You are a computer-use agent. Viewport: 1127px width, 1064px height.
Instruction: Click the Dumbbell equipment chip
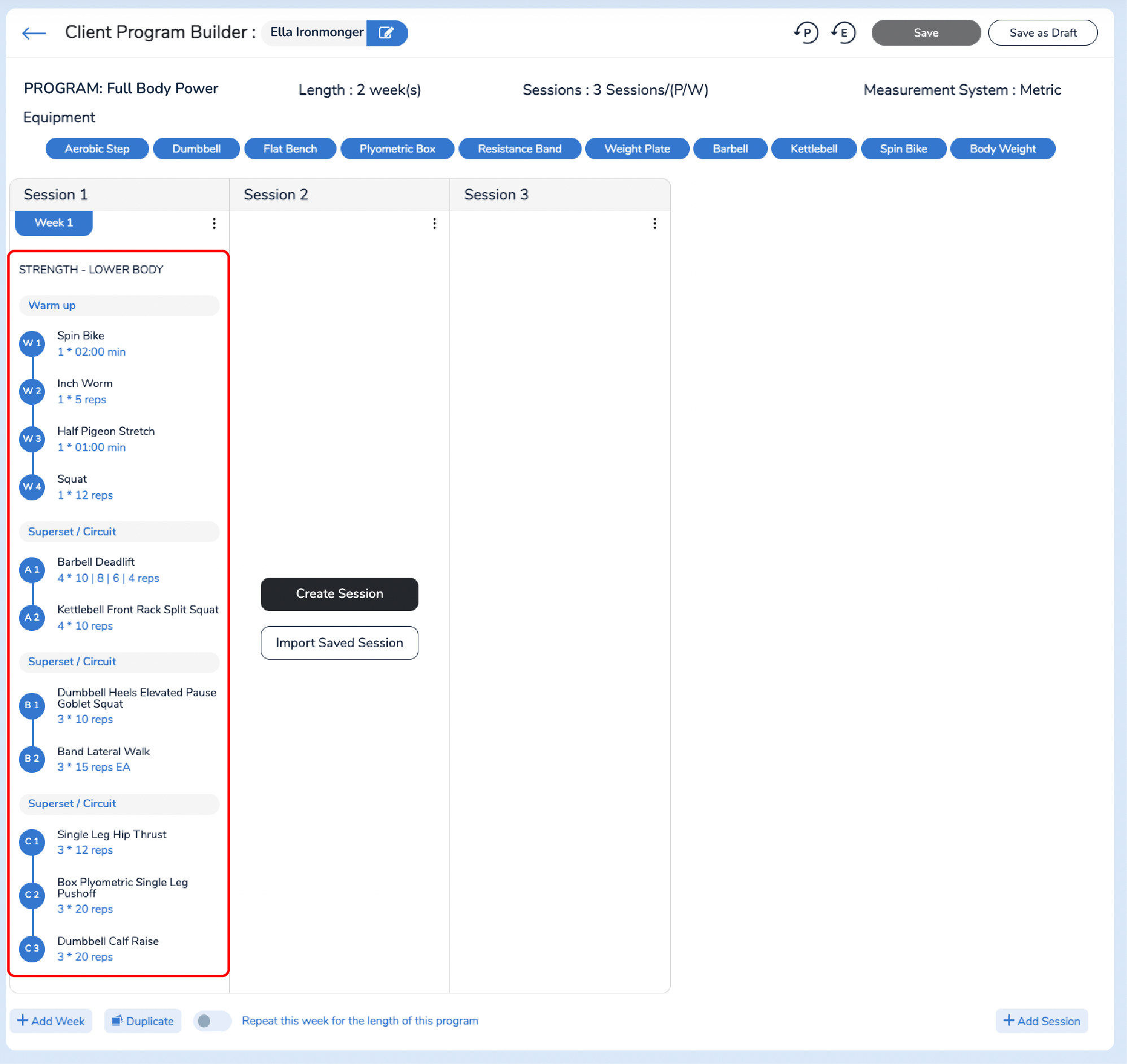[x=196, y=149]
